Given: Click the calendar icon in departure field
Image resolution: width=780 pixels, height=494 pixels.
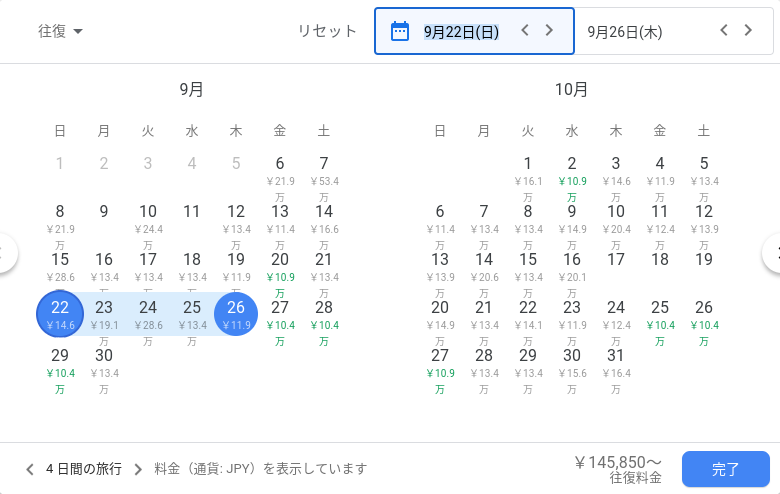Looking at the screenshot, I should [400, 31].
